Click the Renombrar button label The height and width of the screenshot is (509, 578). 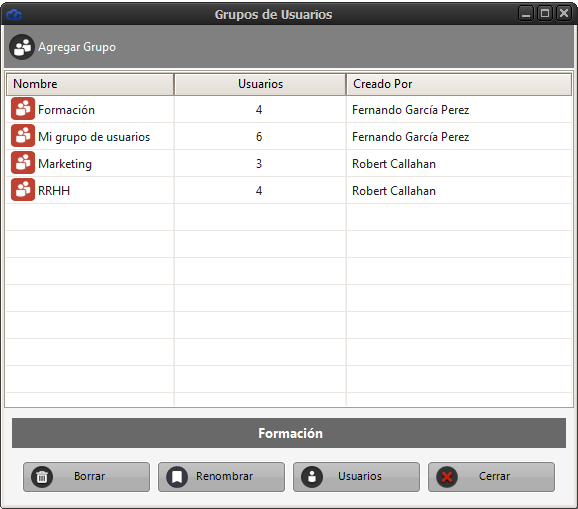pos(224,476)
